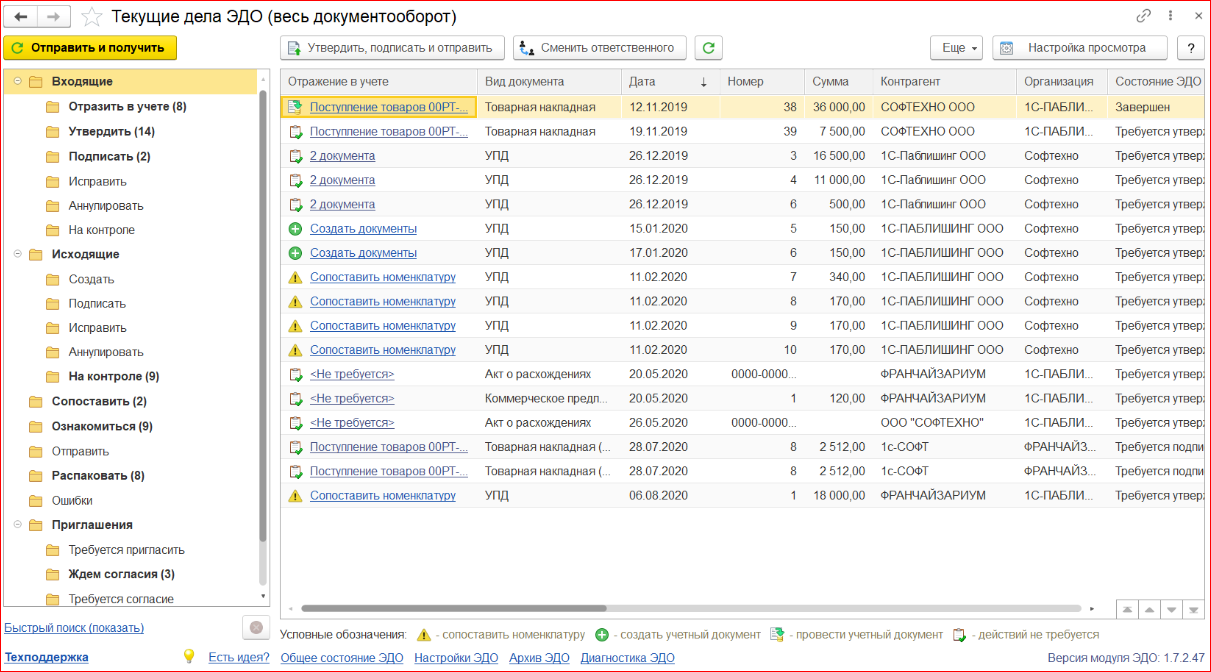
Task: Click the lightbulb idea icon
Action: pos(188,657)
